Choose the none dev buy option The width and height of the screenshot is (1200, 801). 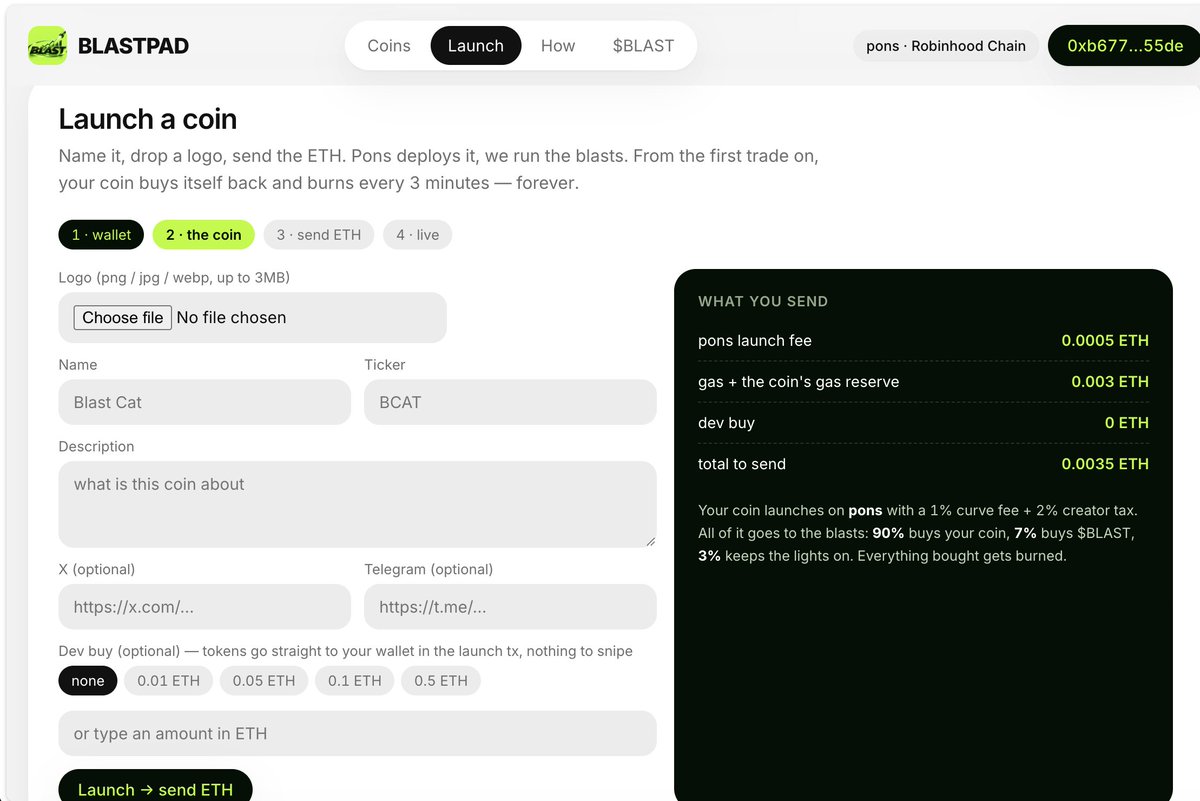click(x=88, y=681)
